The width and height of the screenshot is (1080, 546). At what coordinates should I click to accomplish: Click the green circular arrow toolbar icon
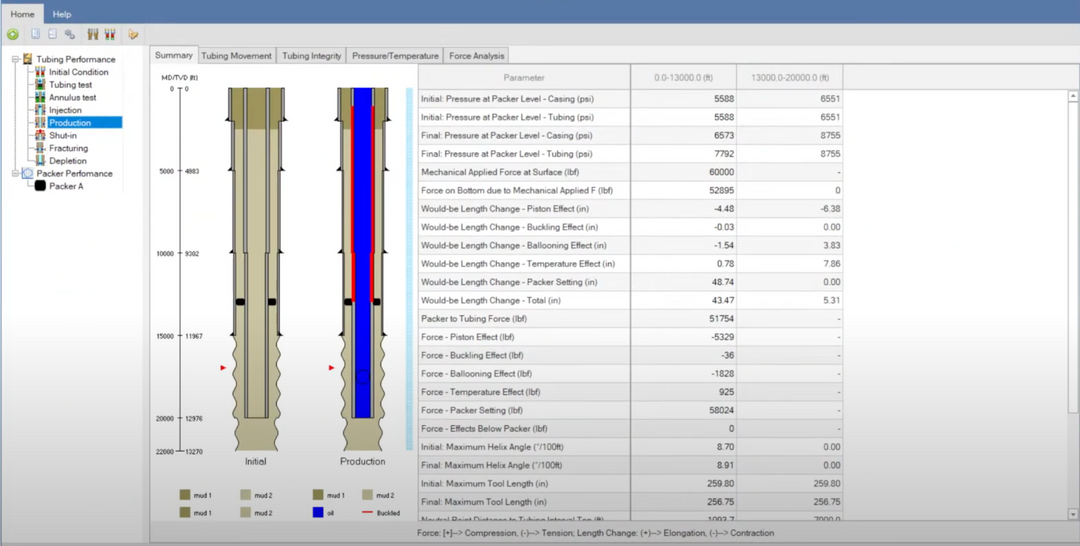coord(13,34)
